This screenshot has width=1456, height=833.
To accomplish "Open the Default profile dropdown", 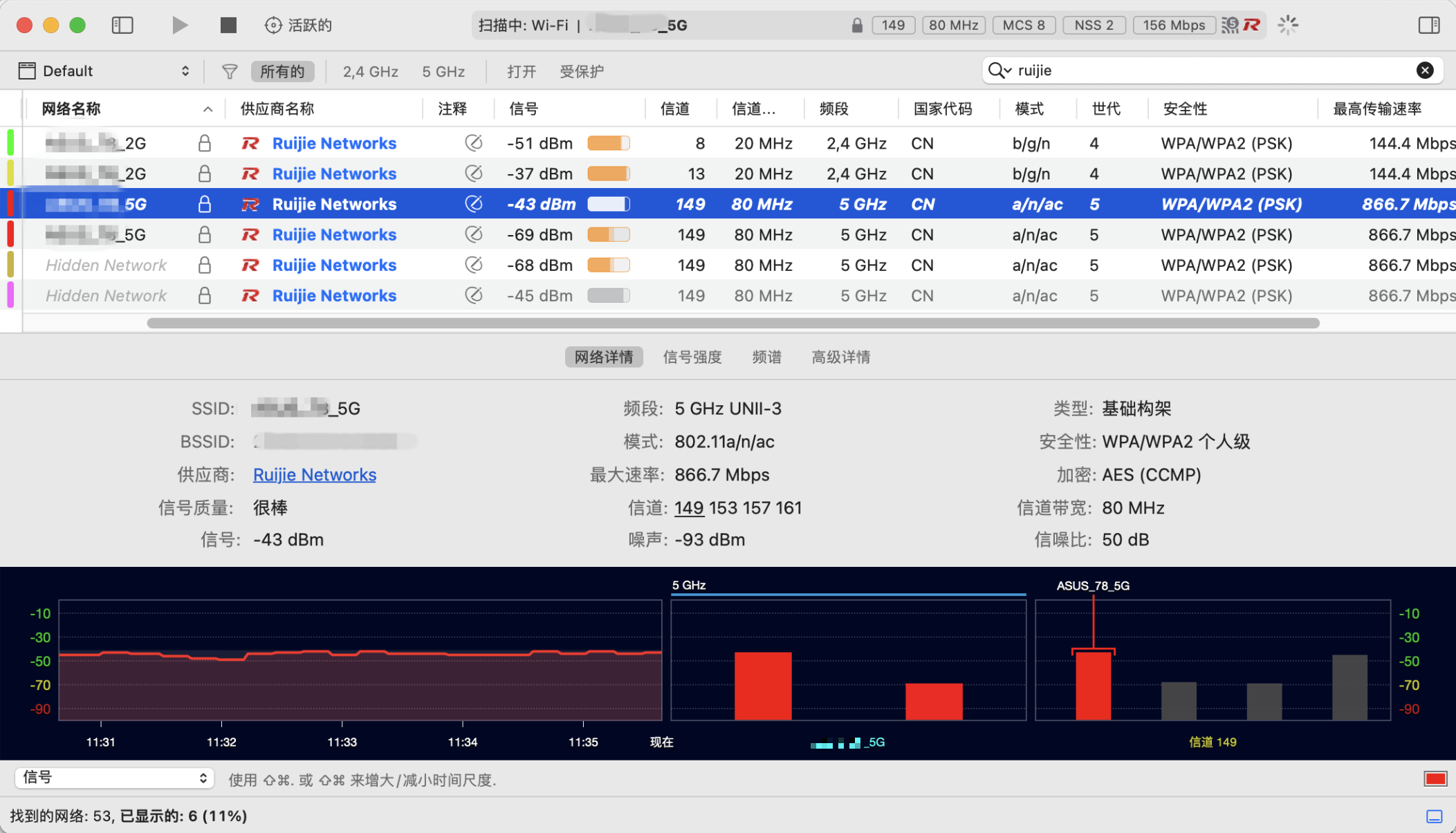I will [104, 71].
